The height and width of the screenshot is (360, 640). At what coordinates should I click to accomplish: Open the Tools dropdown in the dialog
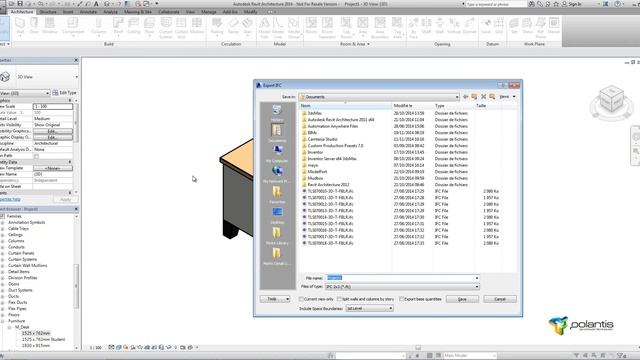pos(275,299)
